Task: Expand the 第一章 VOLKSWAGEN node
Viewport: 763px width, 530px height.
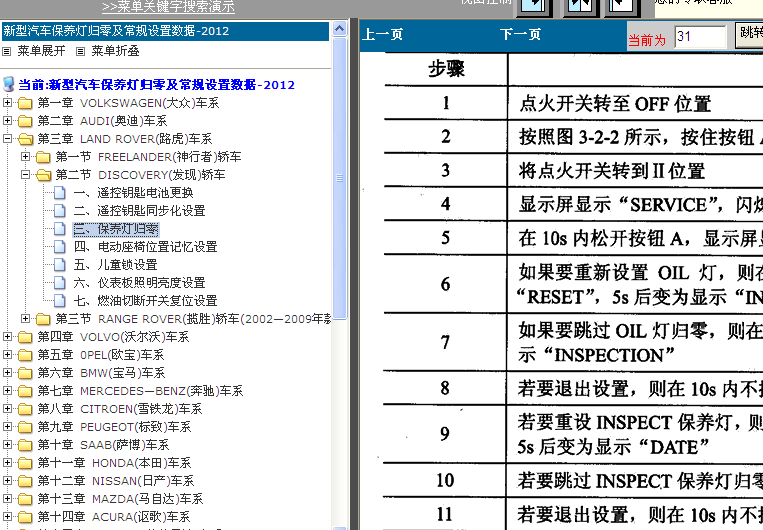Action: [x=7, y=103]
